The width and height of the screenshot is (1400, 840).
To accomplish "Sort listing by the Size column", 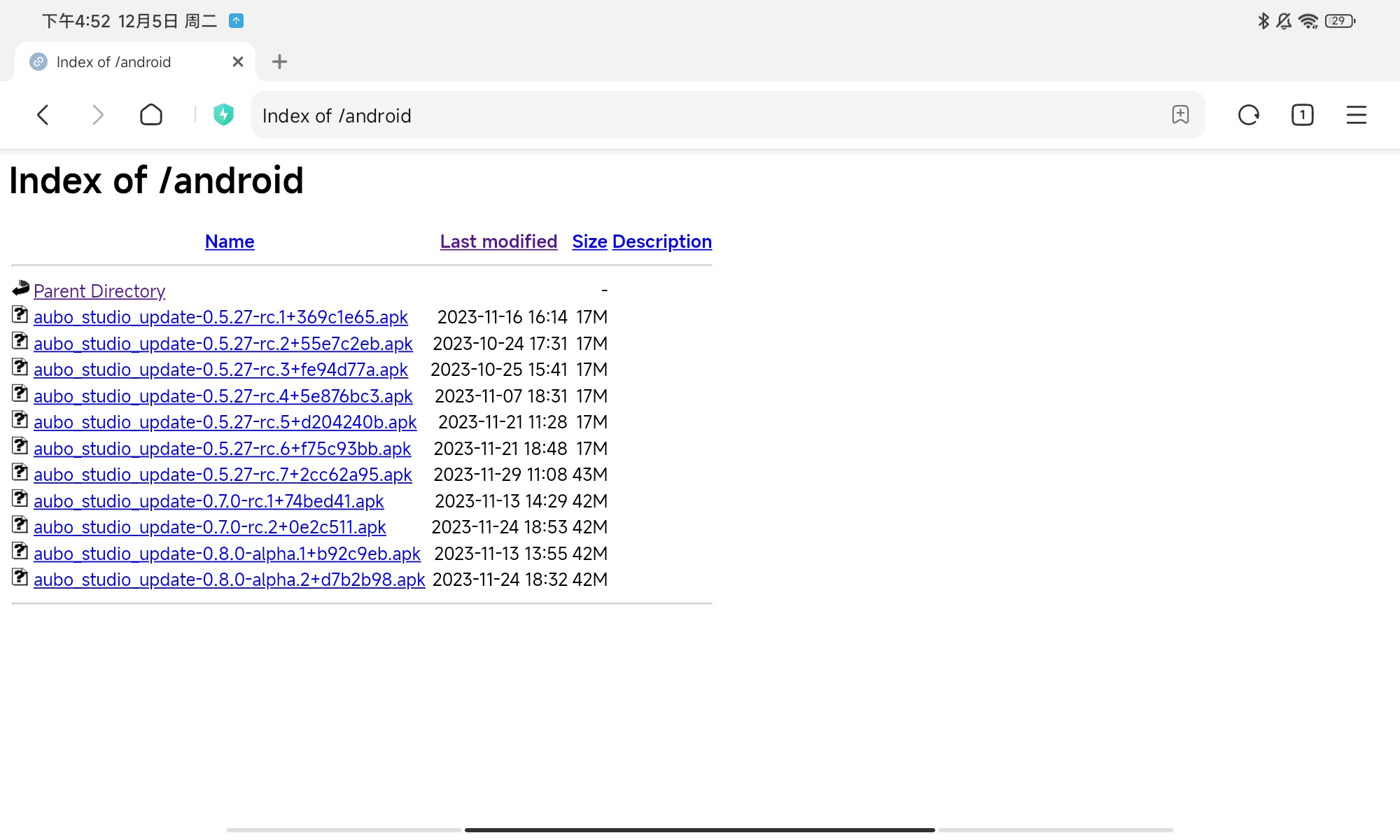I will (589, 241).
